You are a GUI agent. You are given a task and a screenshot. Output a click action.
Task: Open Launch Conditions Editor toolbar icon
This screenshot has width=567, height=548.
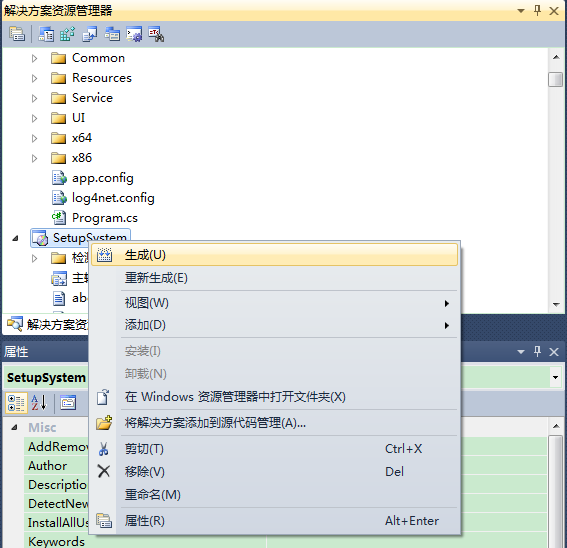pyautogui.click(x=156, y=34)
